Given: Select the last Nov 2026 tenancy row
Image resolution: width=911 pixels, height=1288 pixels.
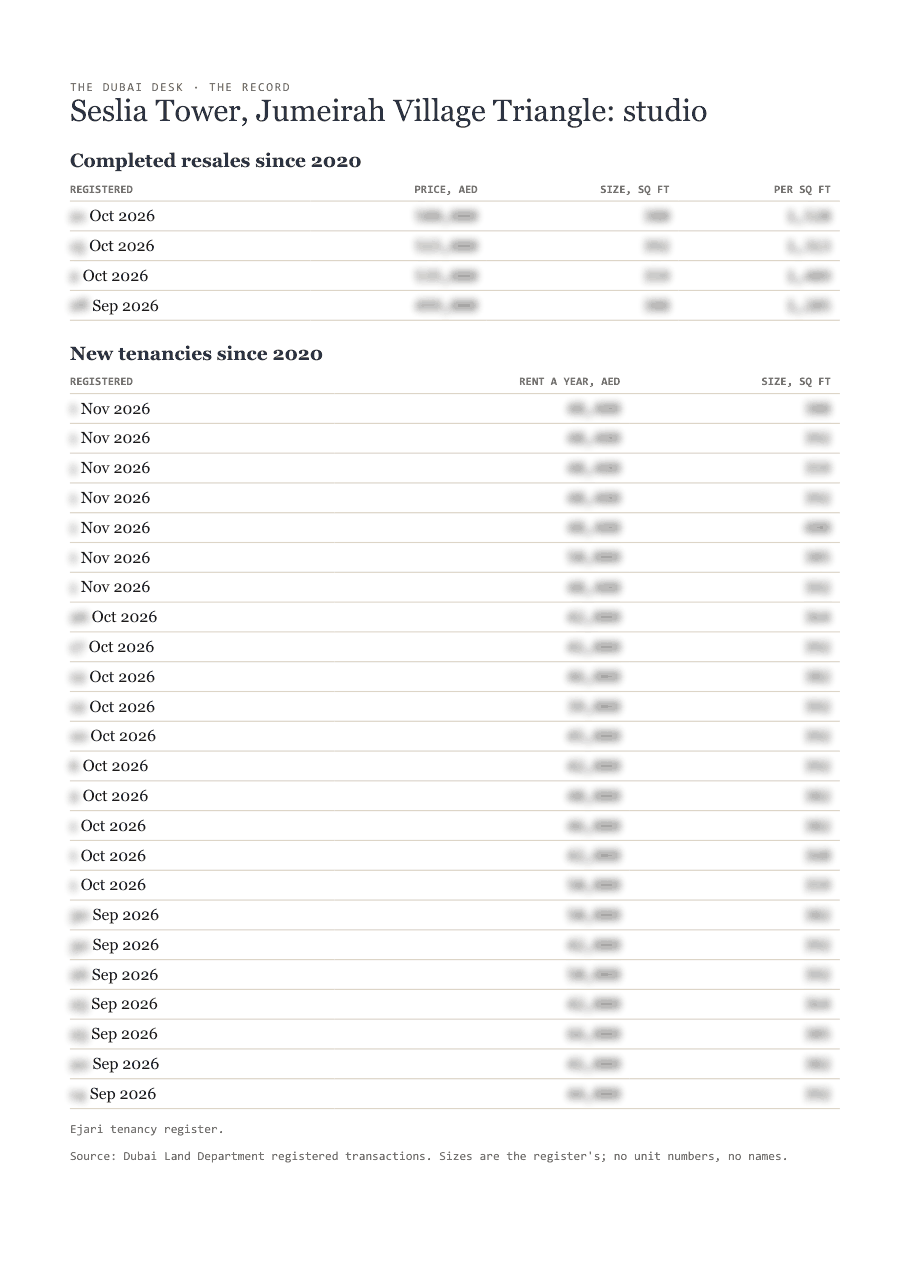Looking at the screenshot, I should pos(455,587).
